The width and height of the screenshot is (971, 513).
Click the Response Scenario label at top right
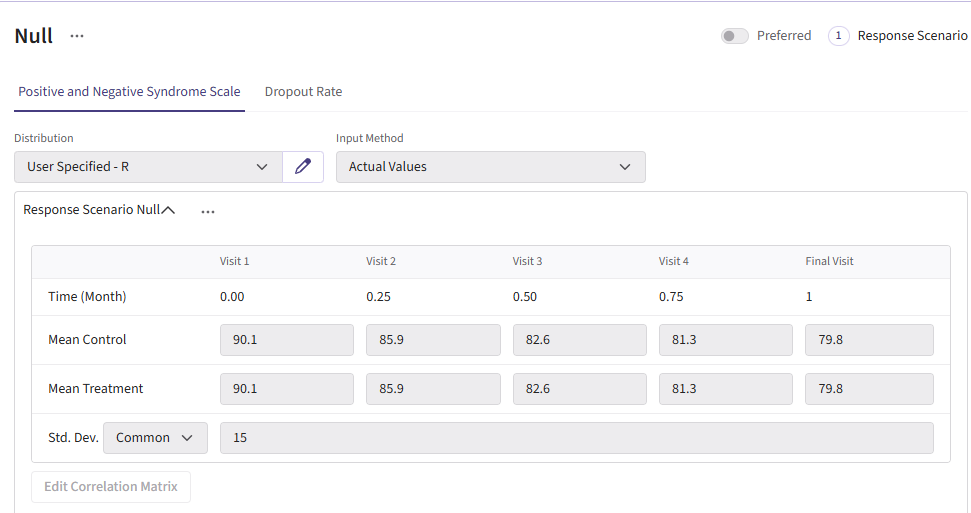point(912,36)
